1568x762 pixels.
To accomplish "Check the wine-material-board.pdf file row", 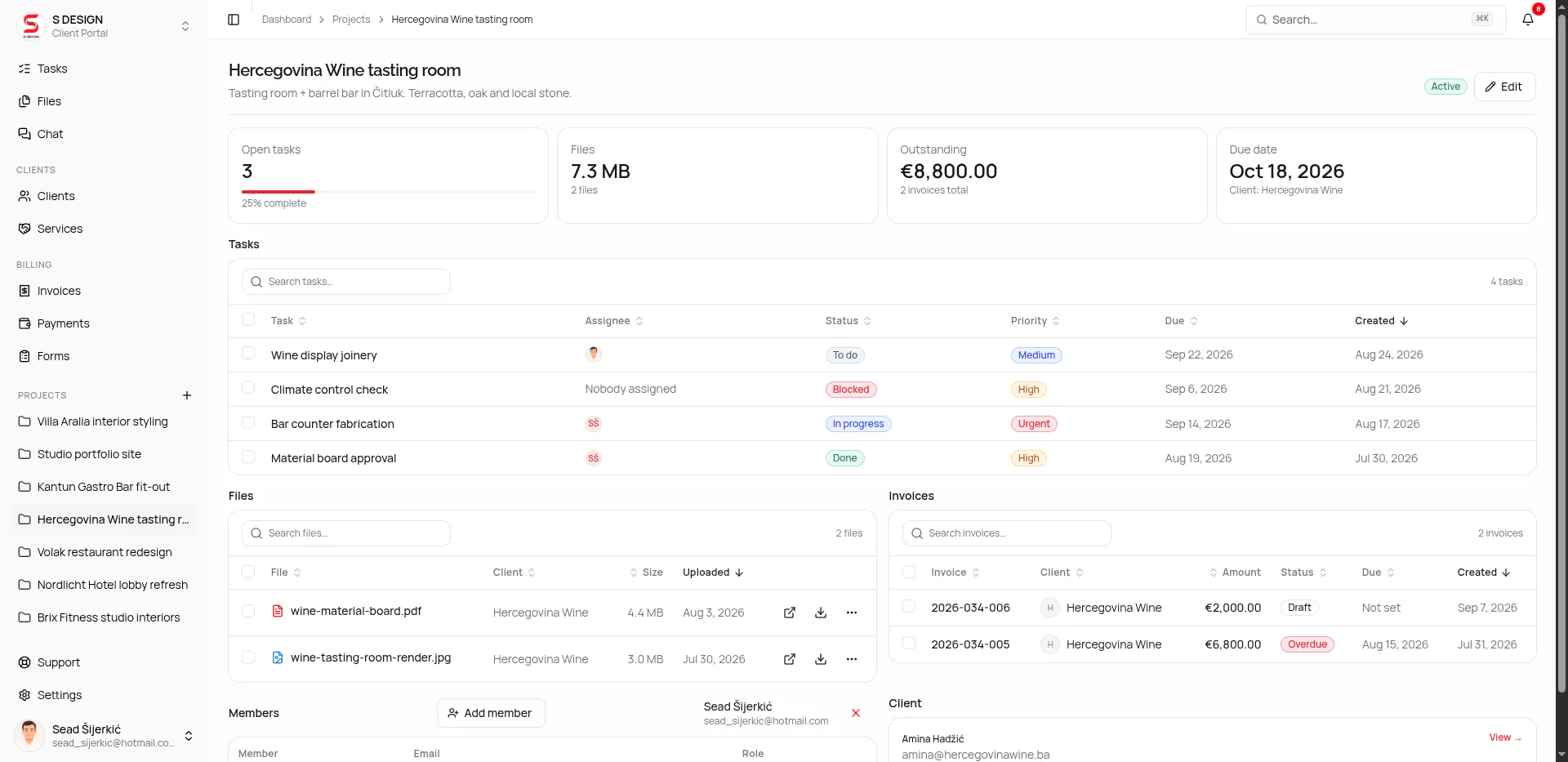I will (248, 611).
